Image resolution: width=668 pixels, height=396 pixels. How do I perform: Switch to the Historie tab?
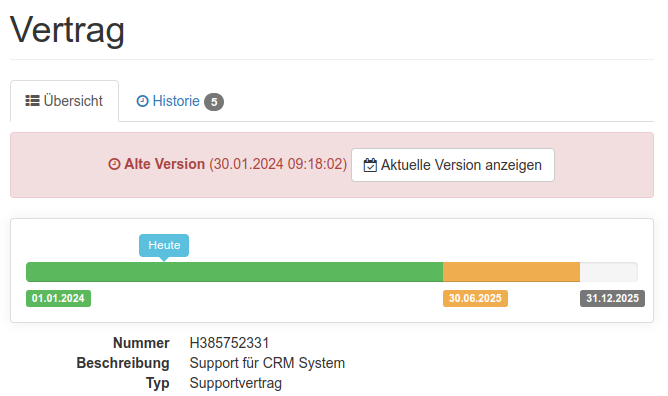click(x=180, y=101)
